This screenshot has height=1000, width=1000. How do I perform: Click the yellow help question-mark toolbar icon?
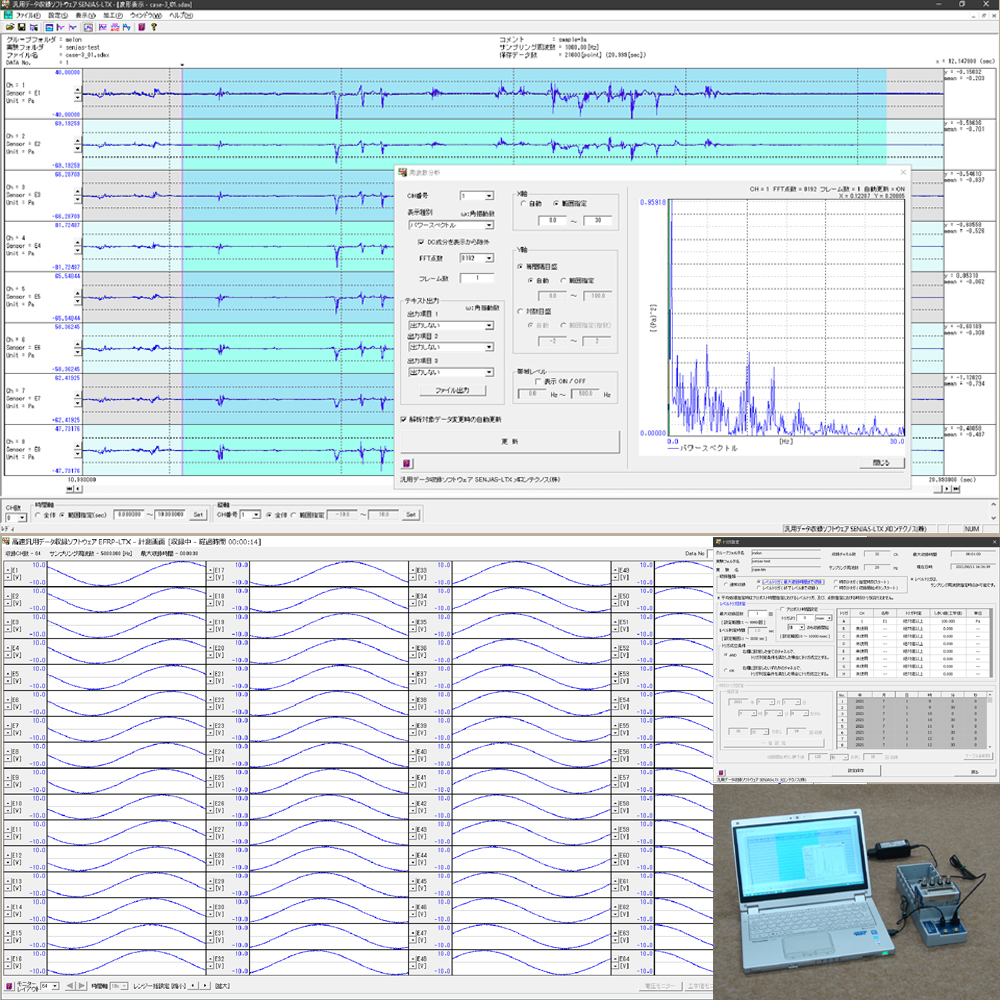pyautogui.click(x=154, y=27)
